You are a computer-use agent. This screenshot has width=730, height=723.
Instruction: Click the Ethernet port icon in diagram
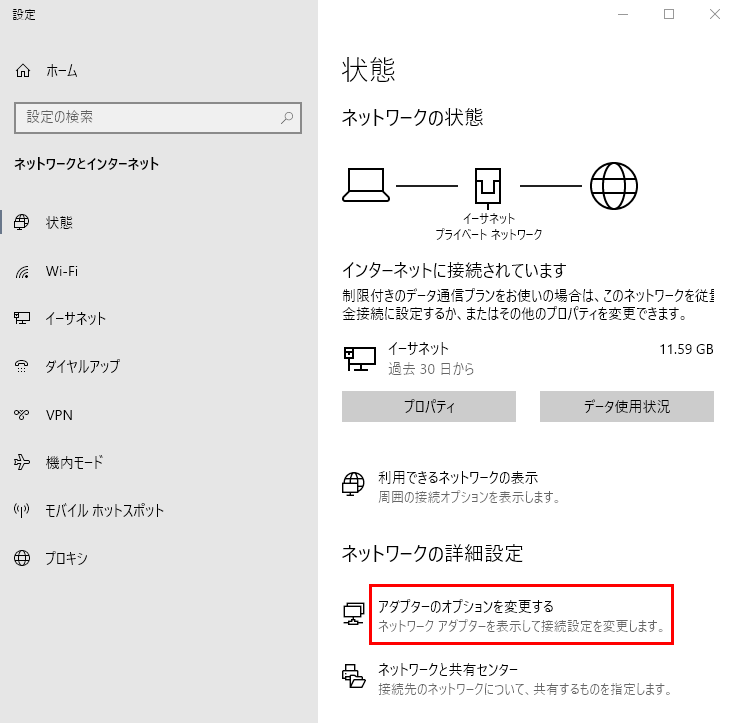click(x=488, y=188)
